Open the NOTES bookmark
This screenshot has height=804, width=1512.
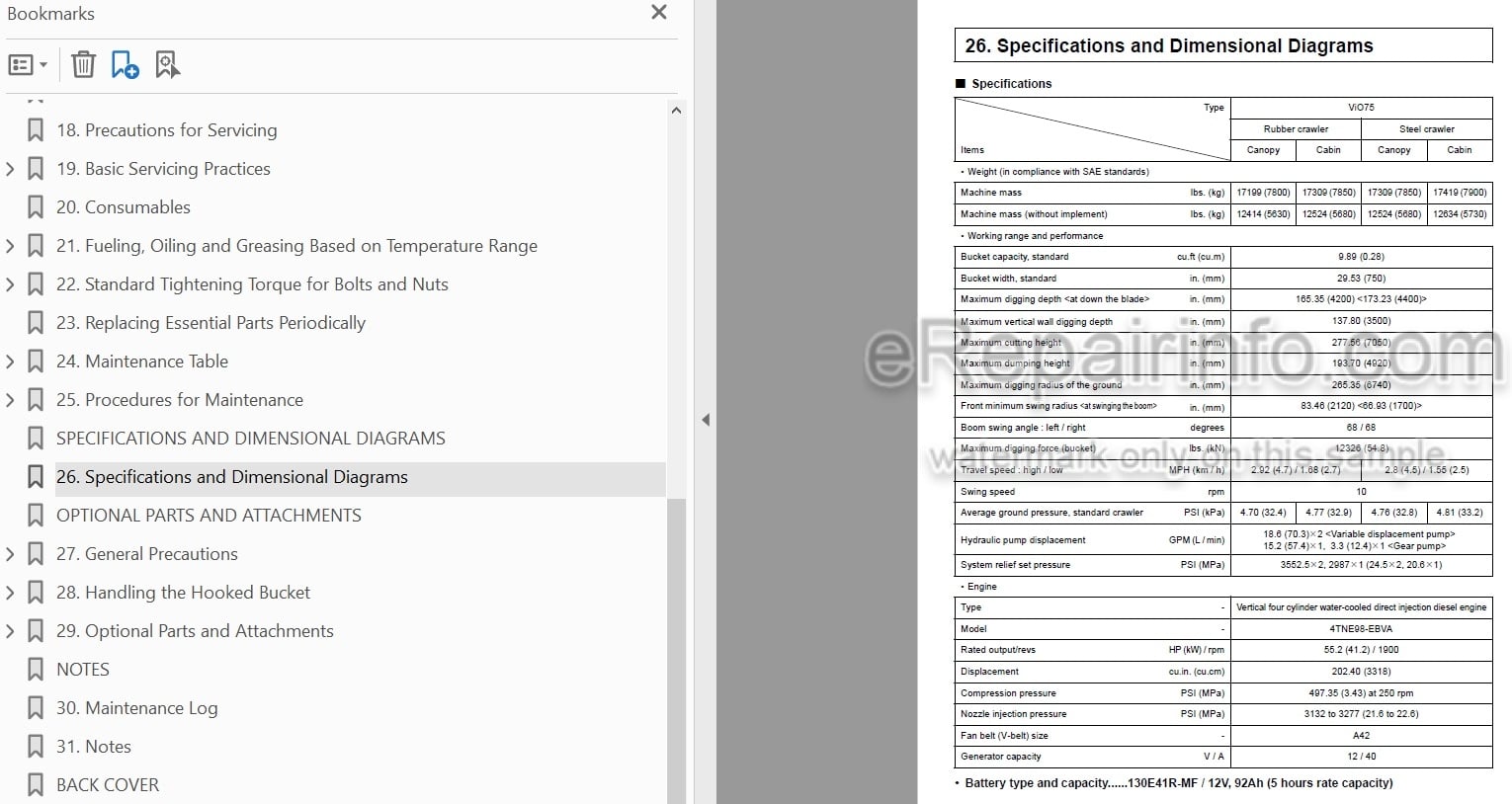coord(83,670)
